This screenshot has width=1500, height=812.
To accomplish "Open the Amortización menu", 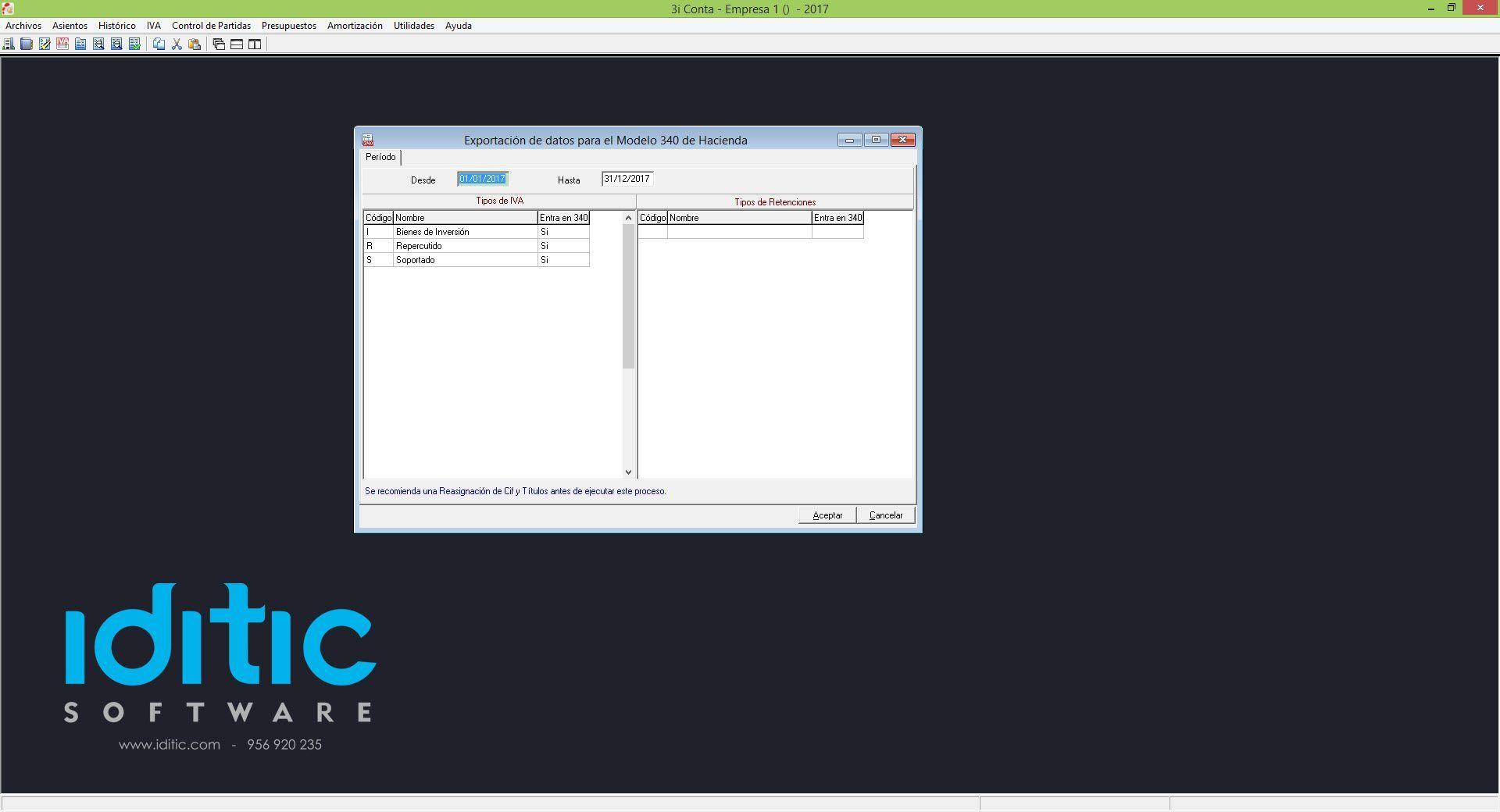I will [355, 26].
